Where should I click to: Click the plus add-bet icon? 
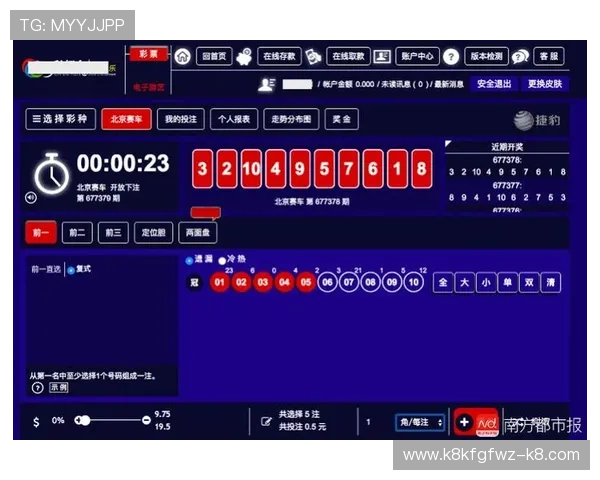tap(464, 422)
